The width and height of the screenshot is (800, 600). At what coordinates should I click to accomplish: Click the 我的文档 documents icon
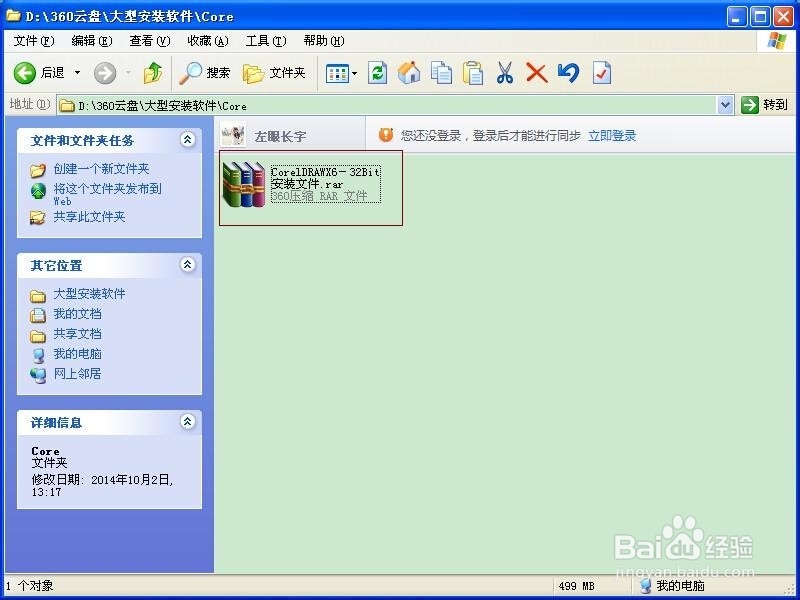[38, 315]
